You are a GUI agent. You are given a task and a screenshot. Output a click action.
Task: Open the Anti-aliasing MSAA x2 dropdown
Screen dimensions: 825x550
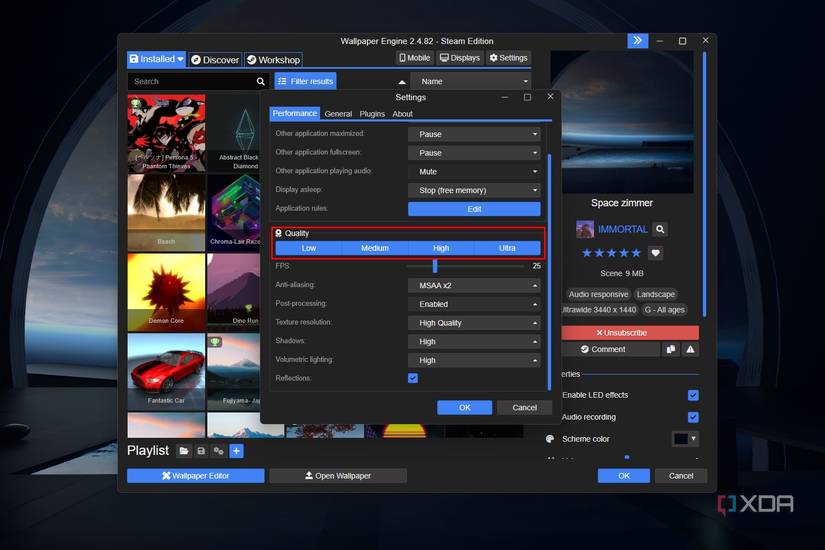pos(473,285)
